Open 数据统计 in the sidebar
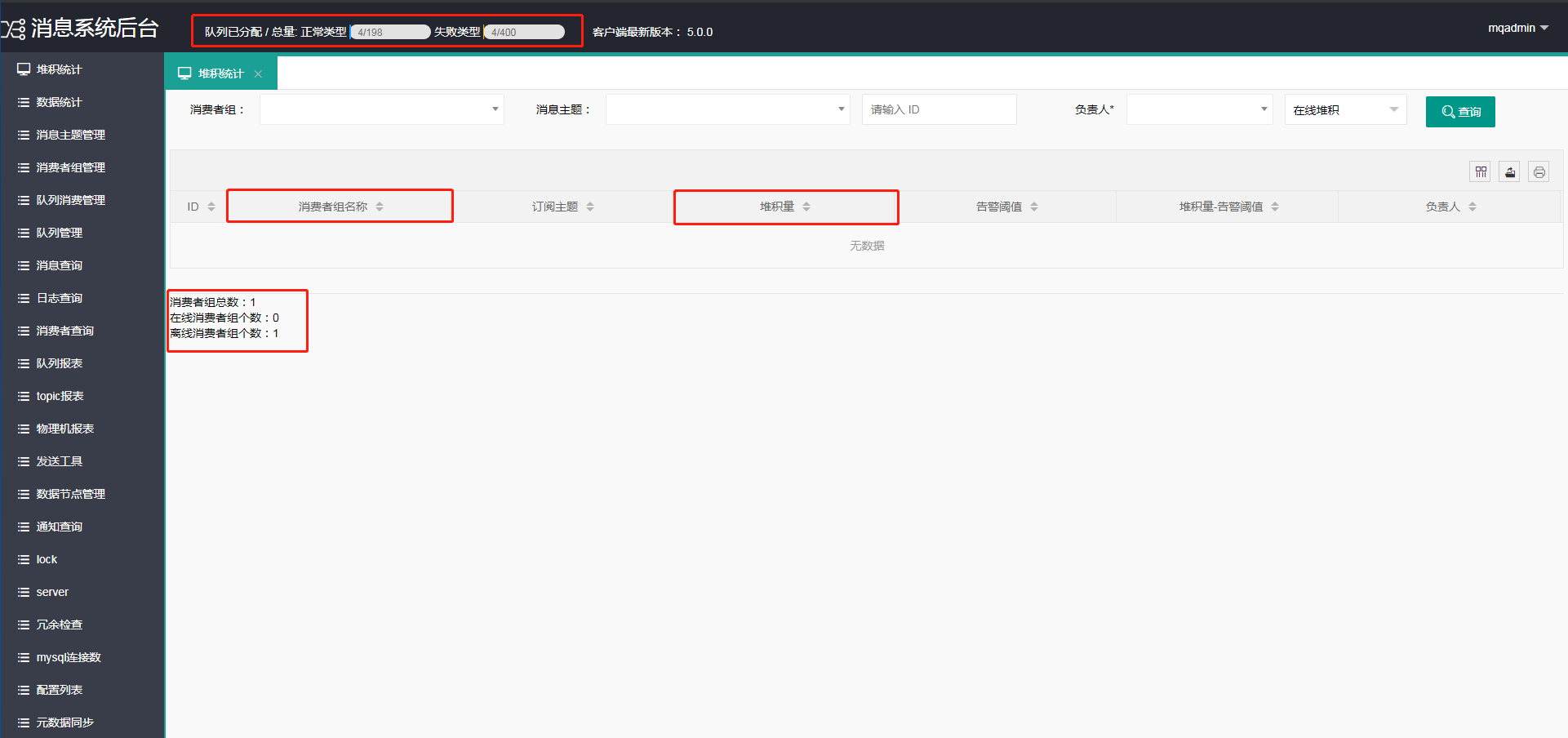The width and height of the screenshot is (1568, 738). [82, 102]
